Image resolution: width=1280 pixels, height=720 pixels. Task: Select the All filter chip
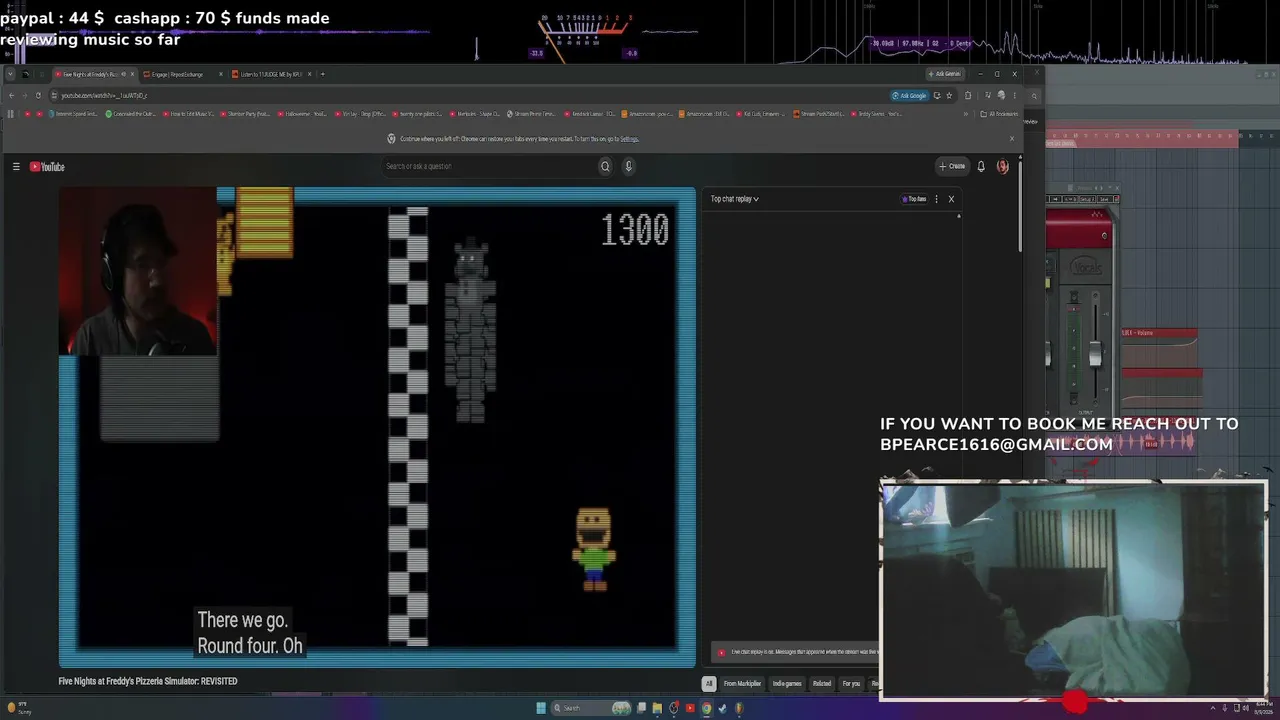(x=708, y=684)
